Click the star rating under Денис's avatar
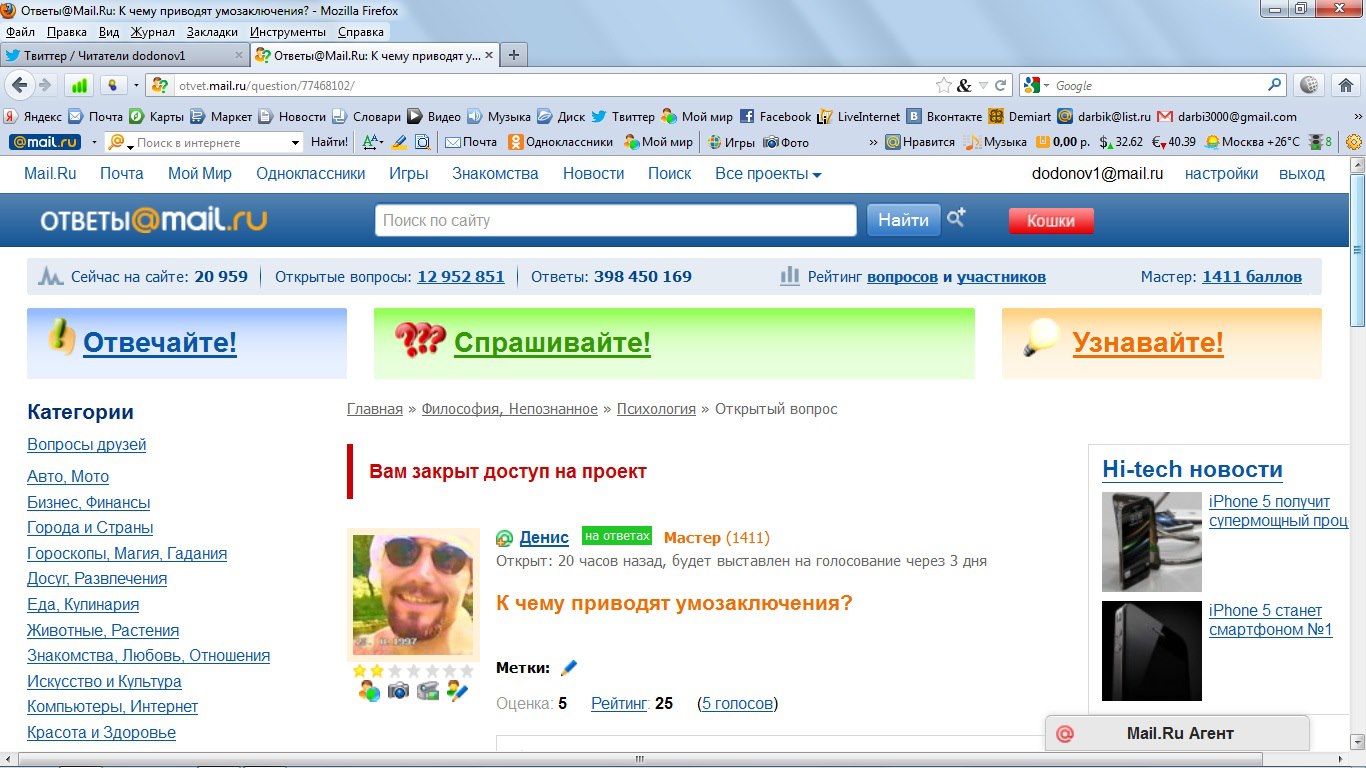Viewport: 1366px width, 768px height. pos(413,670)
